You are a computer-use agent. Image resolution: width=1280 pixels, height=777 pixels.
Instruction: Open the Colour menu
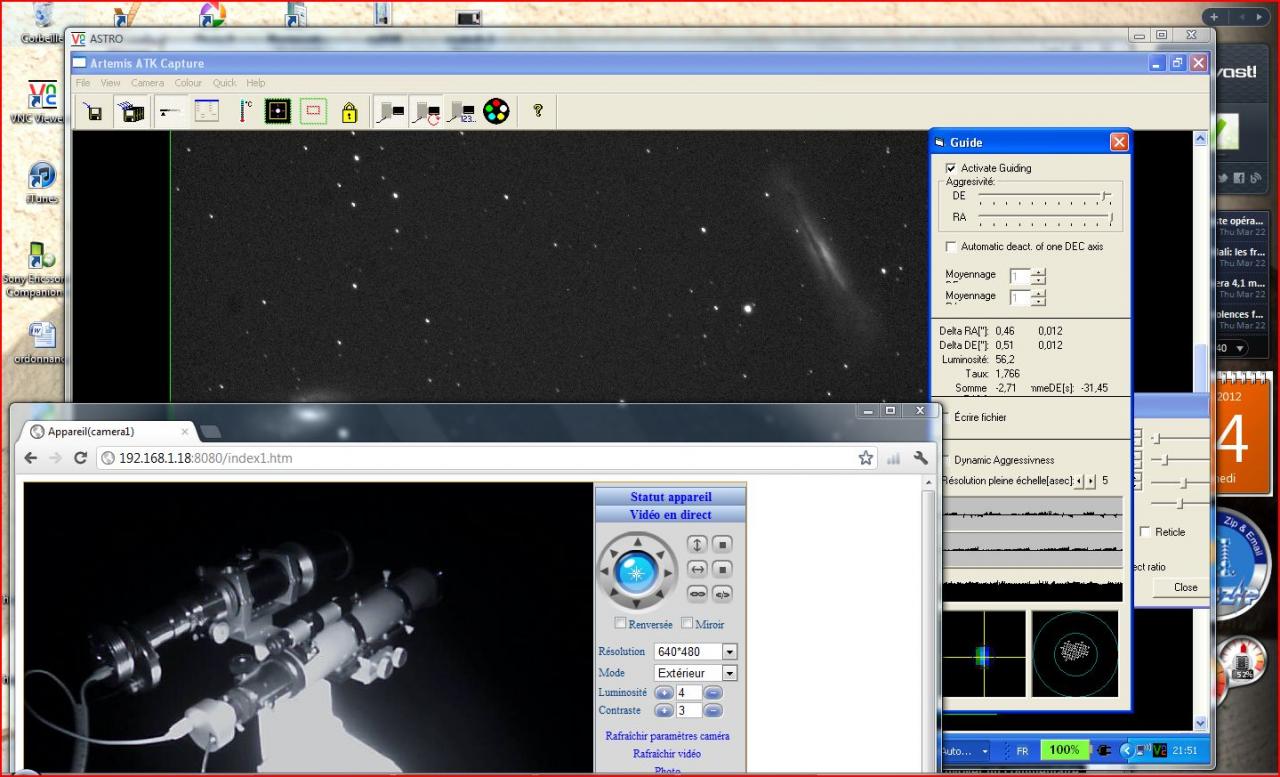[188, 83]
